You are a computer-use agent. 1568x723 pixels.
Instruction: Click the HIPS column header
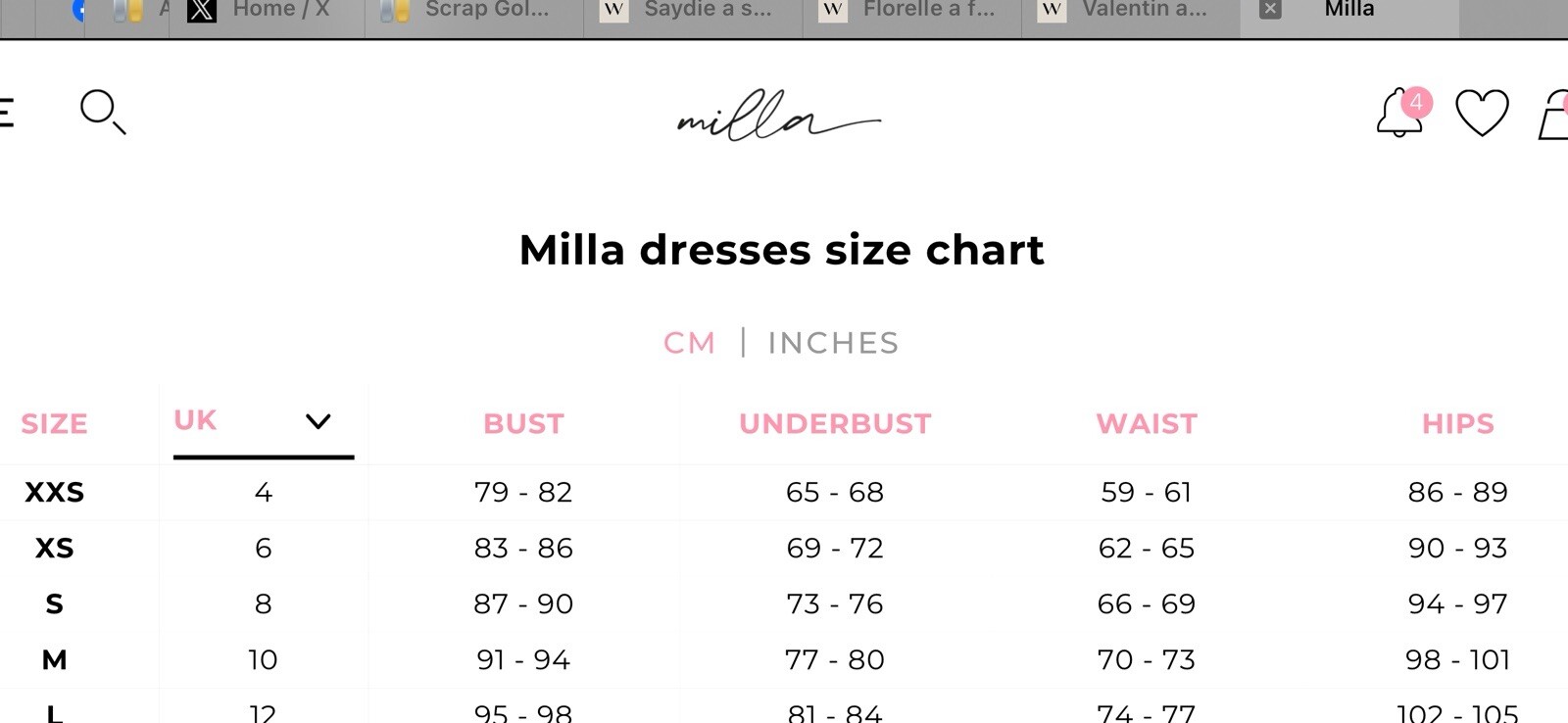[1458, 424]
